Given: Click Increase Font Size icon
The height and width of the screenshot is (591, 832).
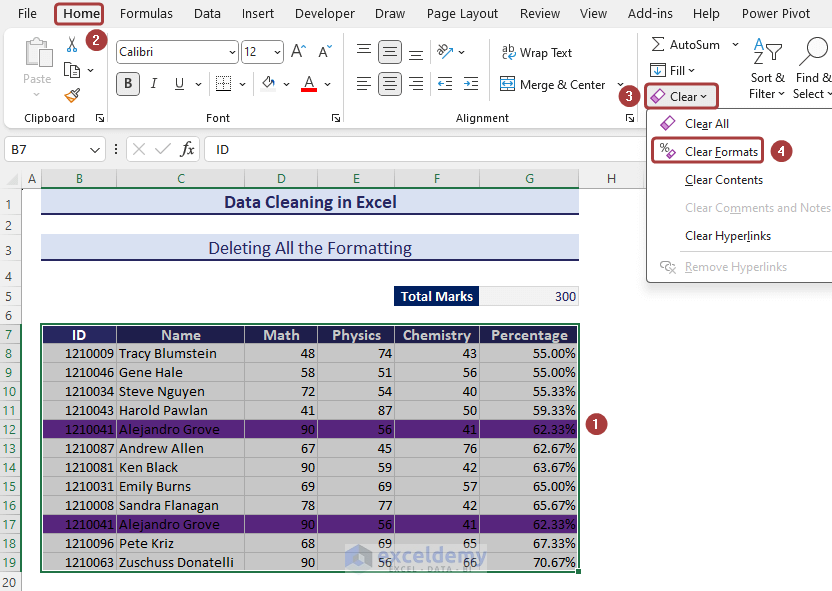Looking at the screenshot, I should coord(299,52).
